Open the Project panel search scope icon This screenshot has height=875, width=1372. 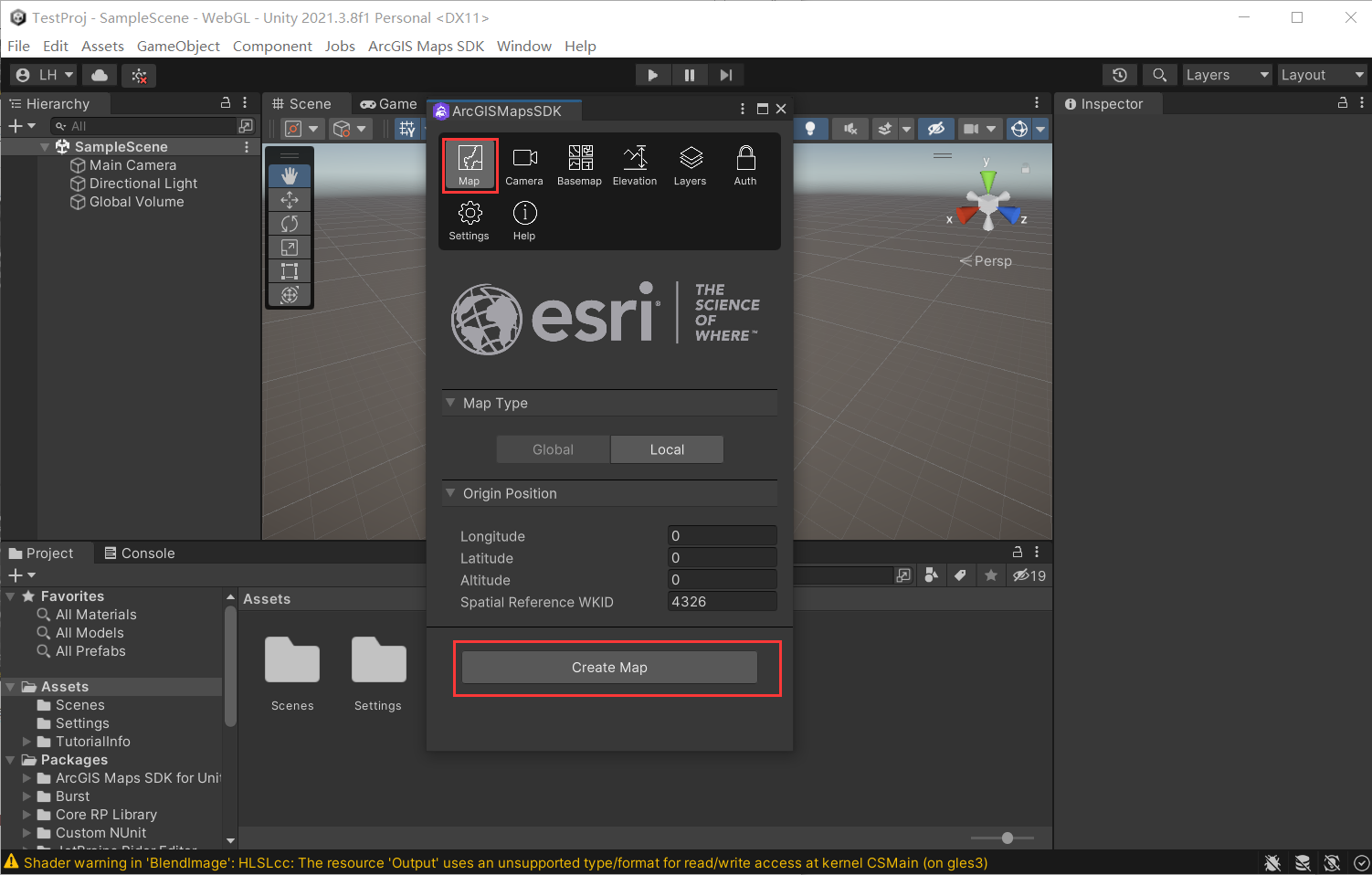coord(903,575)
